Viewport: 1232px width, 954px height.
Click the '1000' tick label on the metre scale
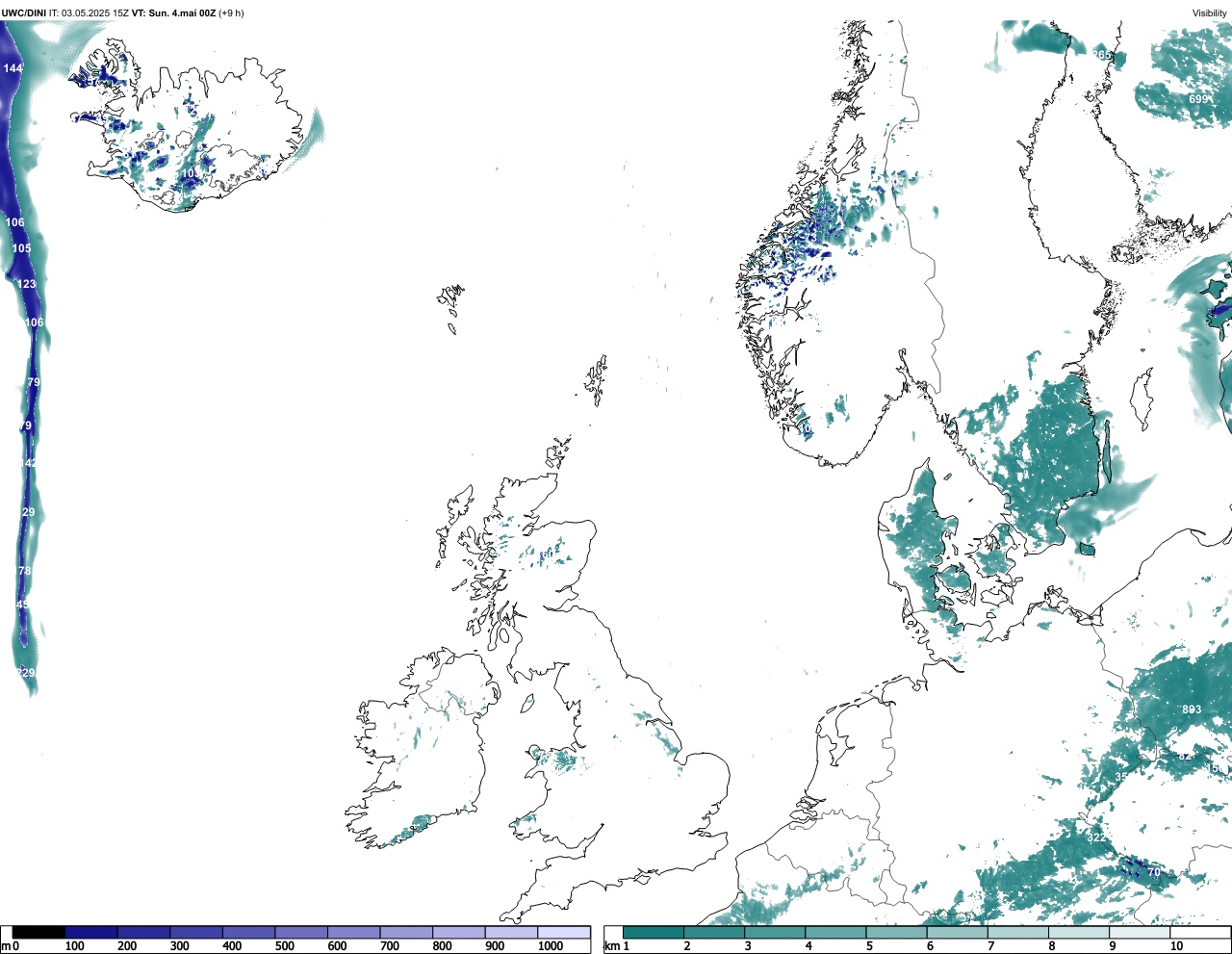point(551,946)
